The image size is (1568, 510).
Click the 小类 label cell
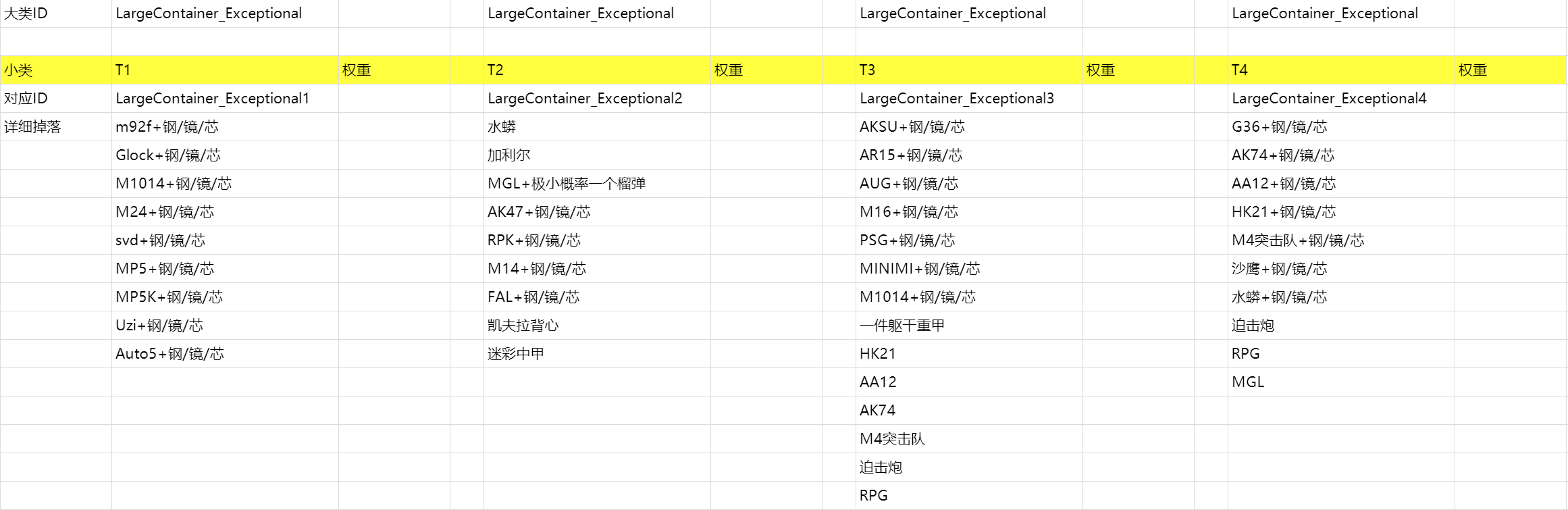[x=54, y=70]
